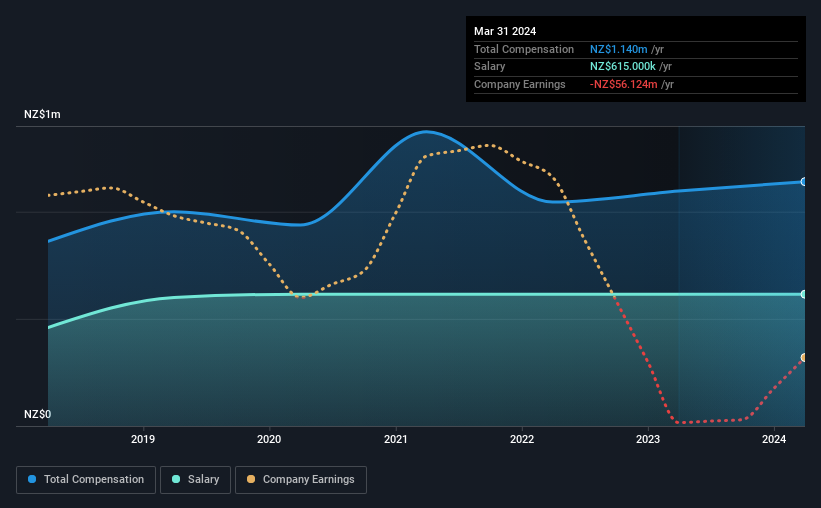
Task: Click the 2020 x-axis label
Action: coord(269,439)
